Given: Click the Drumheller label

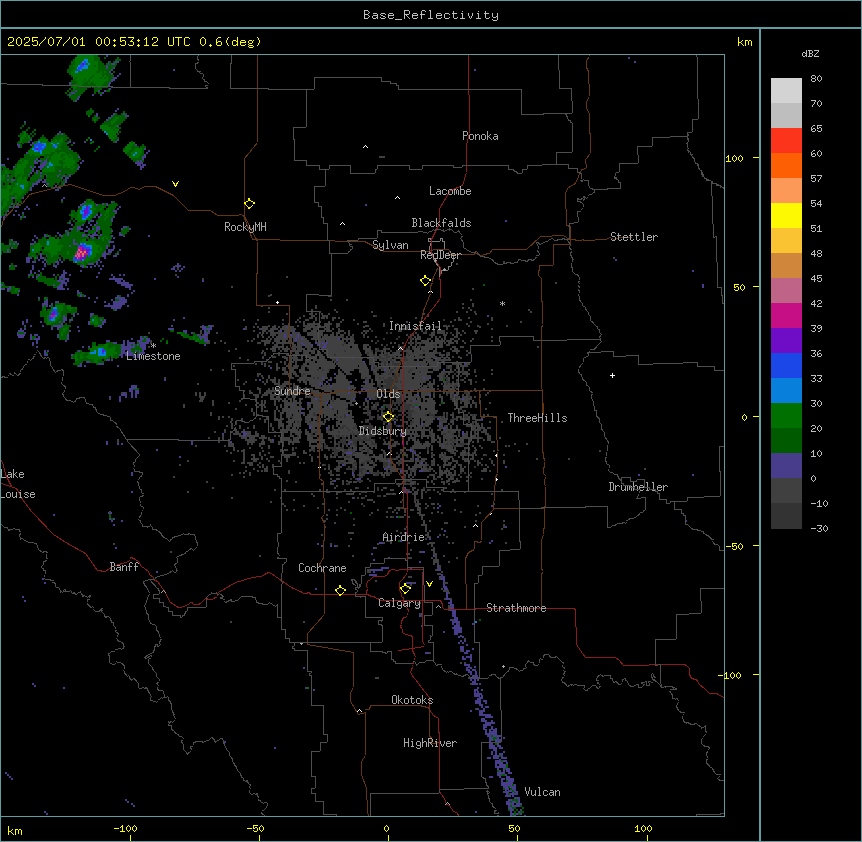Looking at the screenshot, I should click(x=638, y=487).
